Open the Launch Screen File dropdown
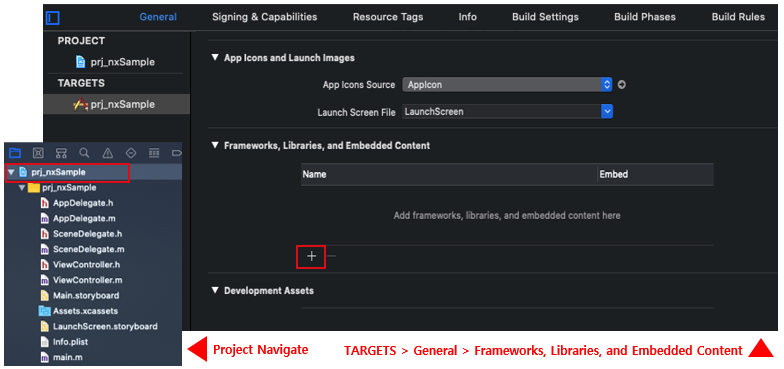 pos(508,112)
